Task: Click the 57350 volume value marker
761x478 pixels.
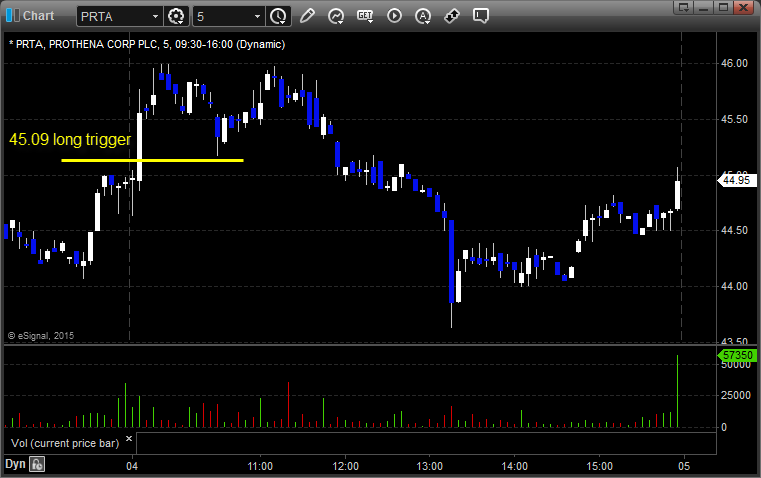Action: coord(737,355)
